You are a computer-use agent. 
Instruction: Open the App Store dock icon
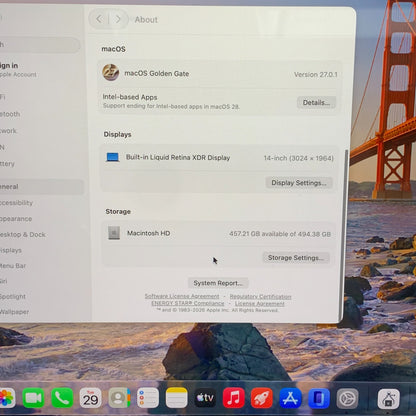click(x=290, y=398)
